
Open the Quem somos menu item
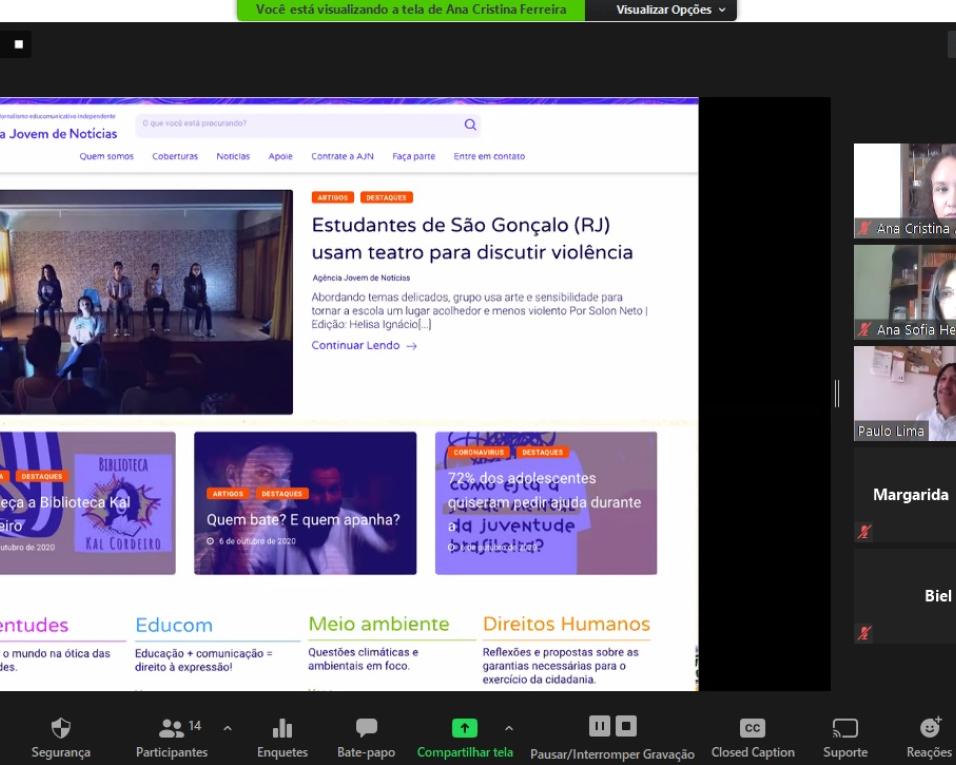click(x=106, y=156)
